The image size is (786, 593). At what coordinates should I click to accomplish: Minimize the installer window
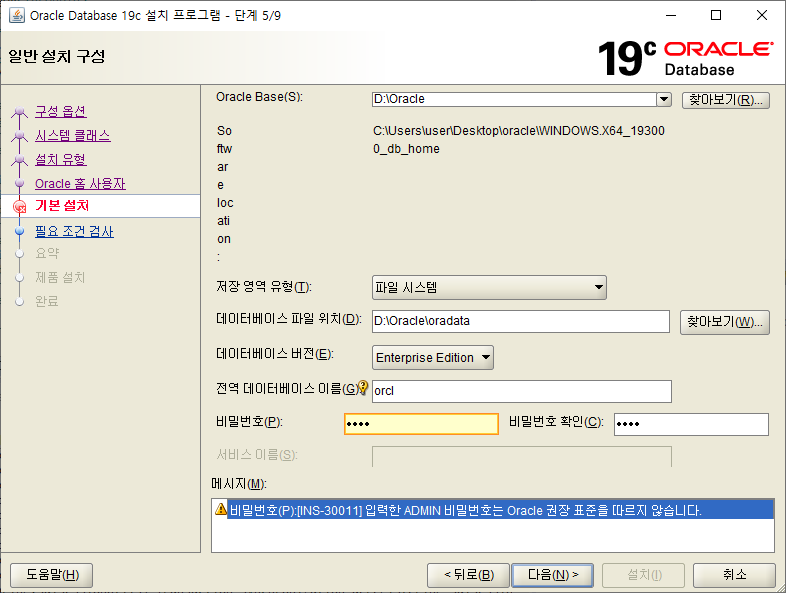click(671, 16)
